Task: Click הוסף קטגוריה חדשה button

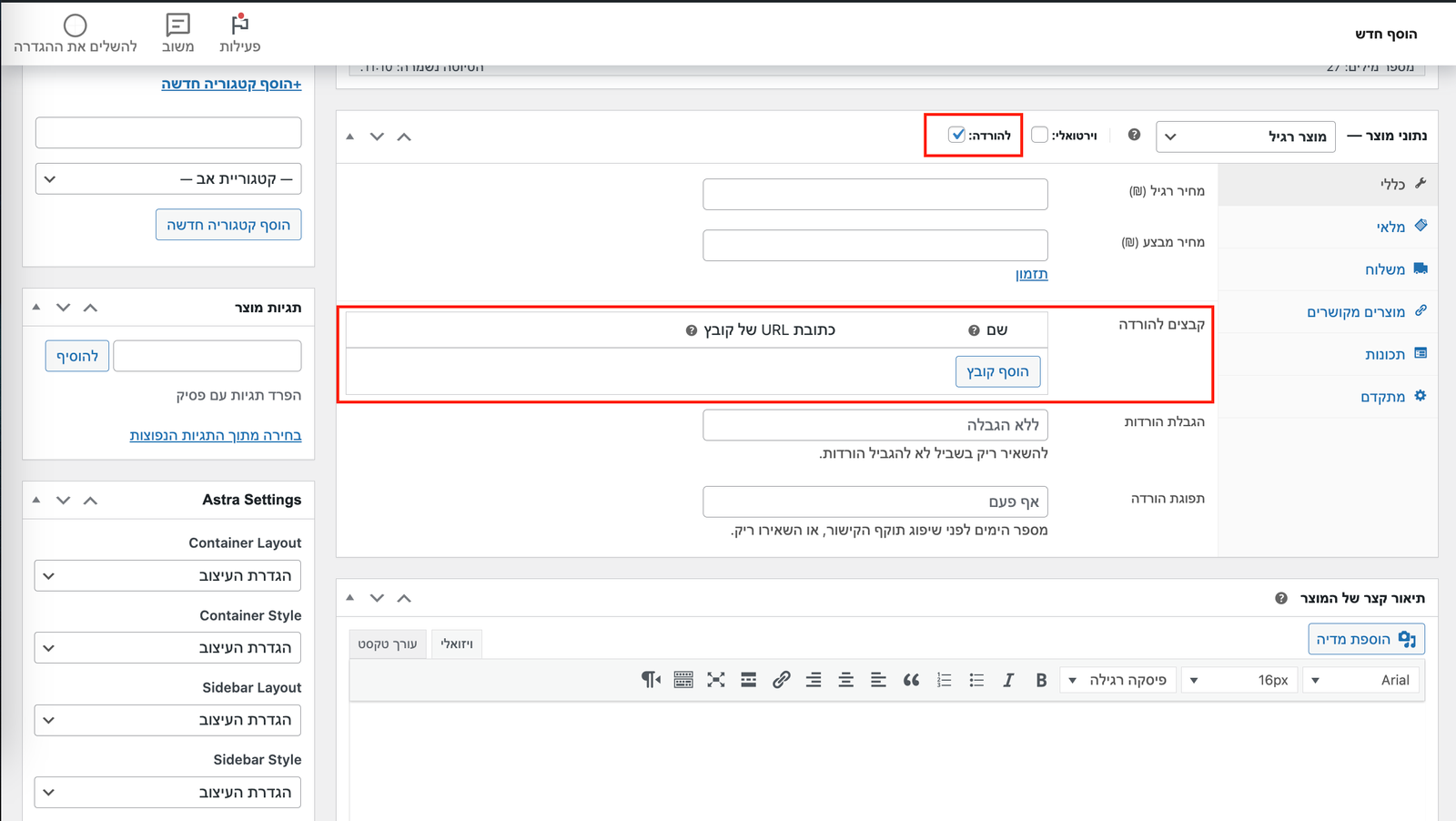Action: [228, 225]
